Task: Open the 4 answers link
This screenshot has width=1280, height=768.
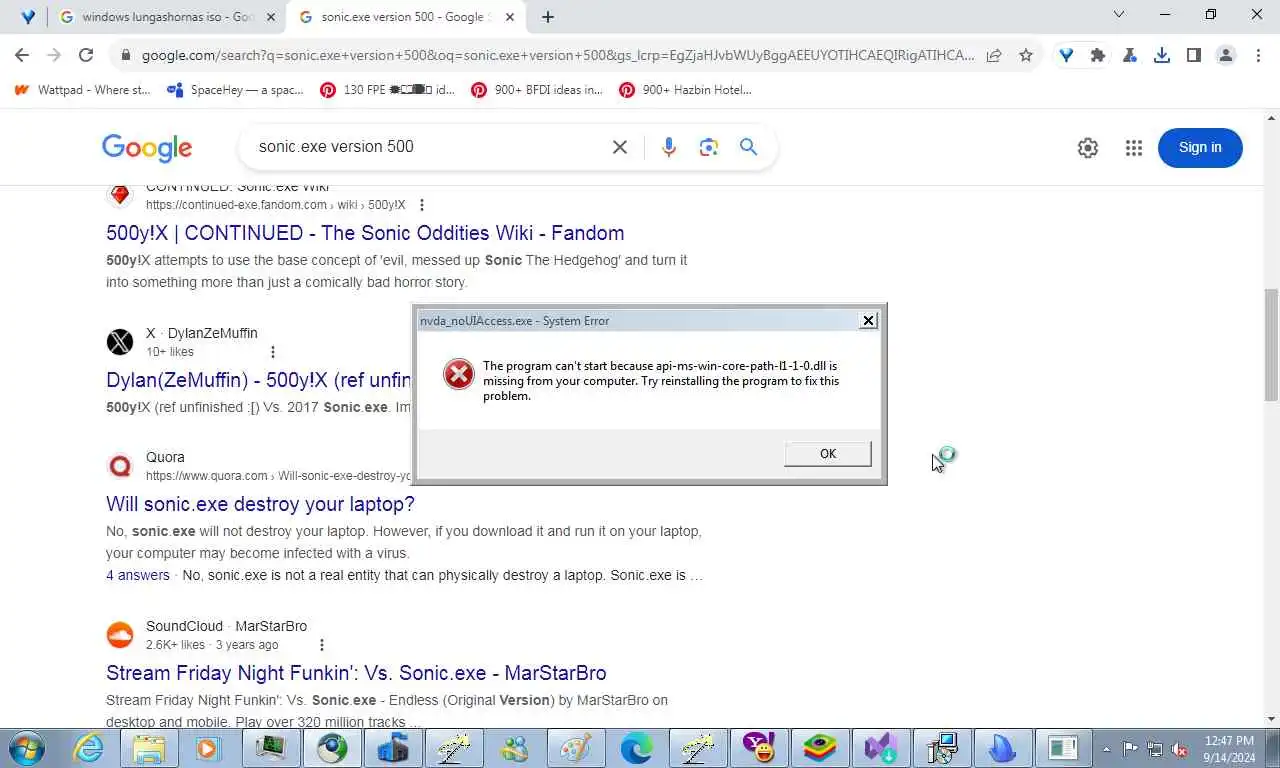Action: 138,575
